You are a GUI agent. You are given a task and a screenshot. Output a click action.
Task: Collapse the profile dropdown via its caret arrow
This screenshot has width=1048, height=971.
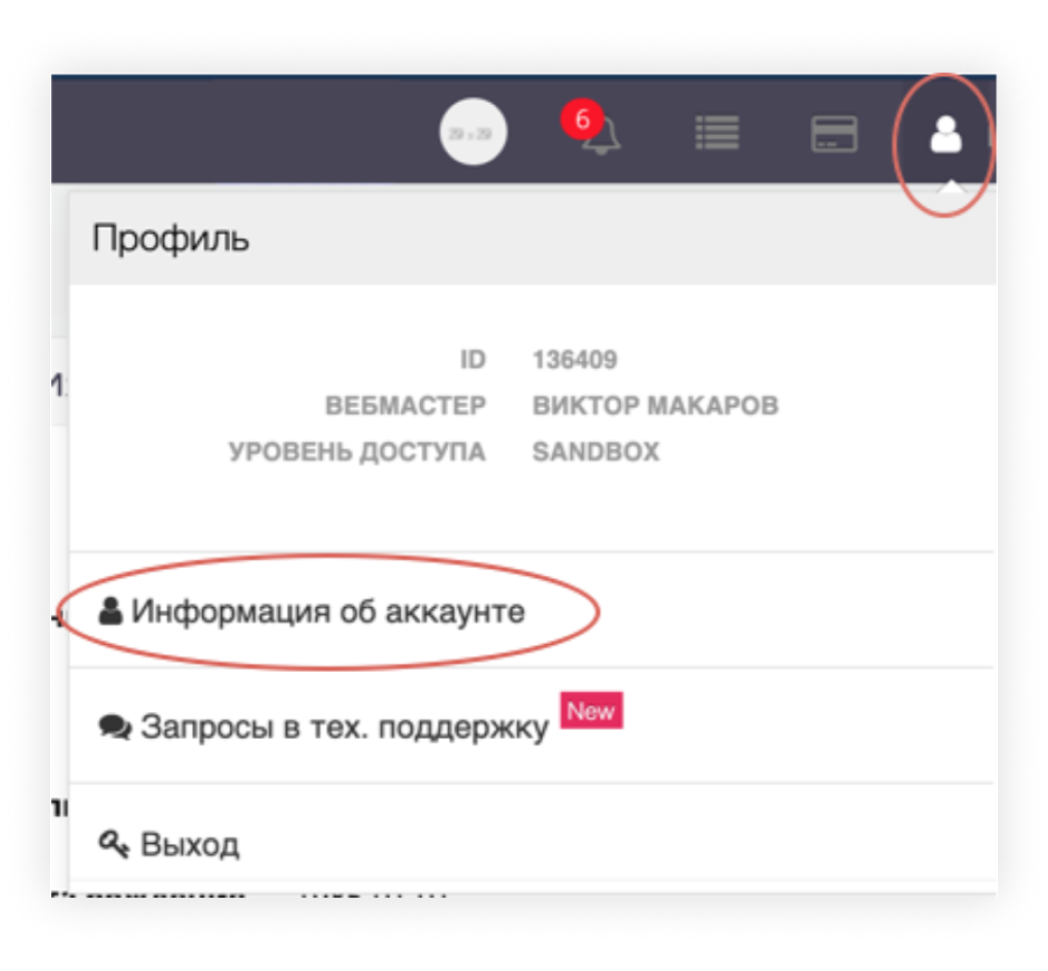[951, 185]
